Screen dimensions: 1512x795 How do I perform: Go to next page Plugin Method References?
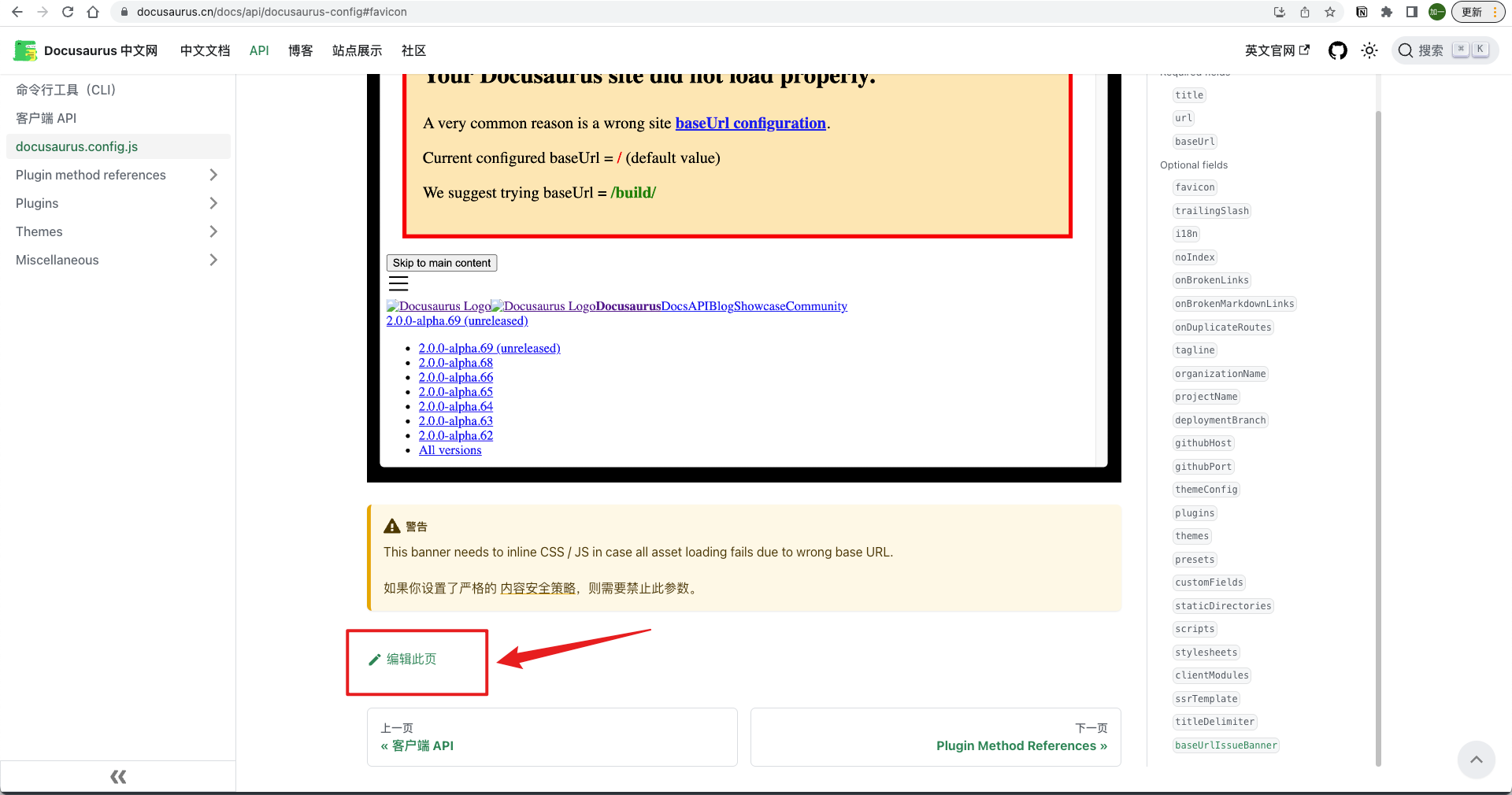936,738
